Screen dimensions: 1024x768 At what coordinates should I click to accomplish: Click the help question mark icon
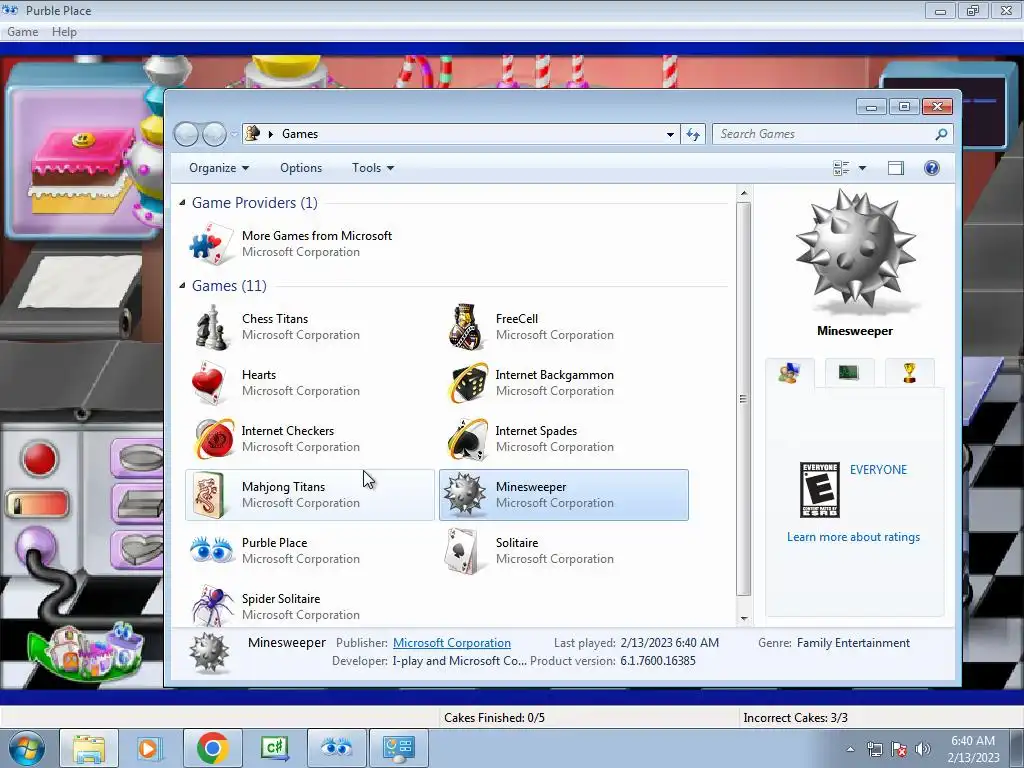click(x=932, y=168)
